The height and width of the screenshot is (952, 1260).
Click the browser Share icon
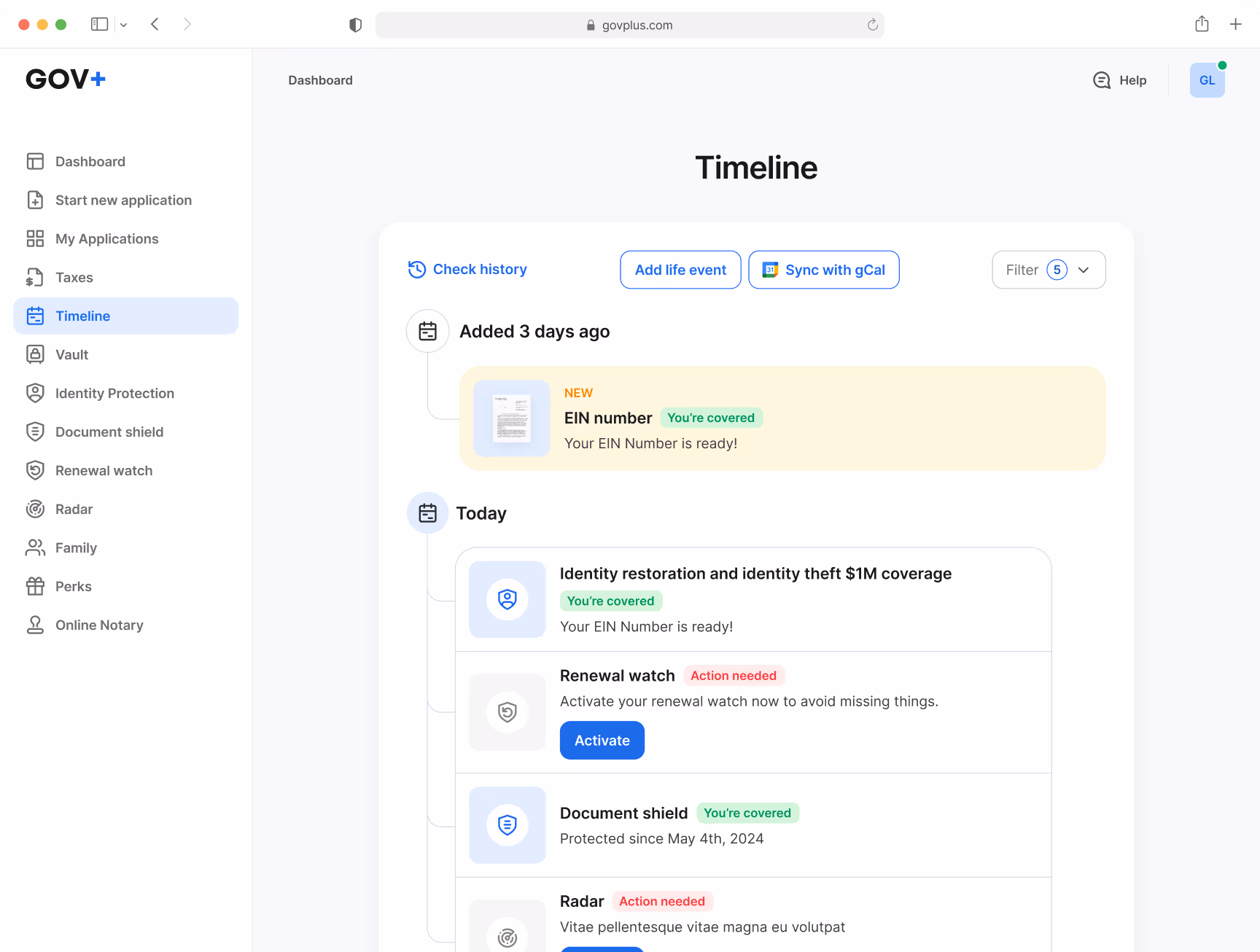click(x=1202, y=24)
